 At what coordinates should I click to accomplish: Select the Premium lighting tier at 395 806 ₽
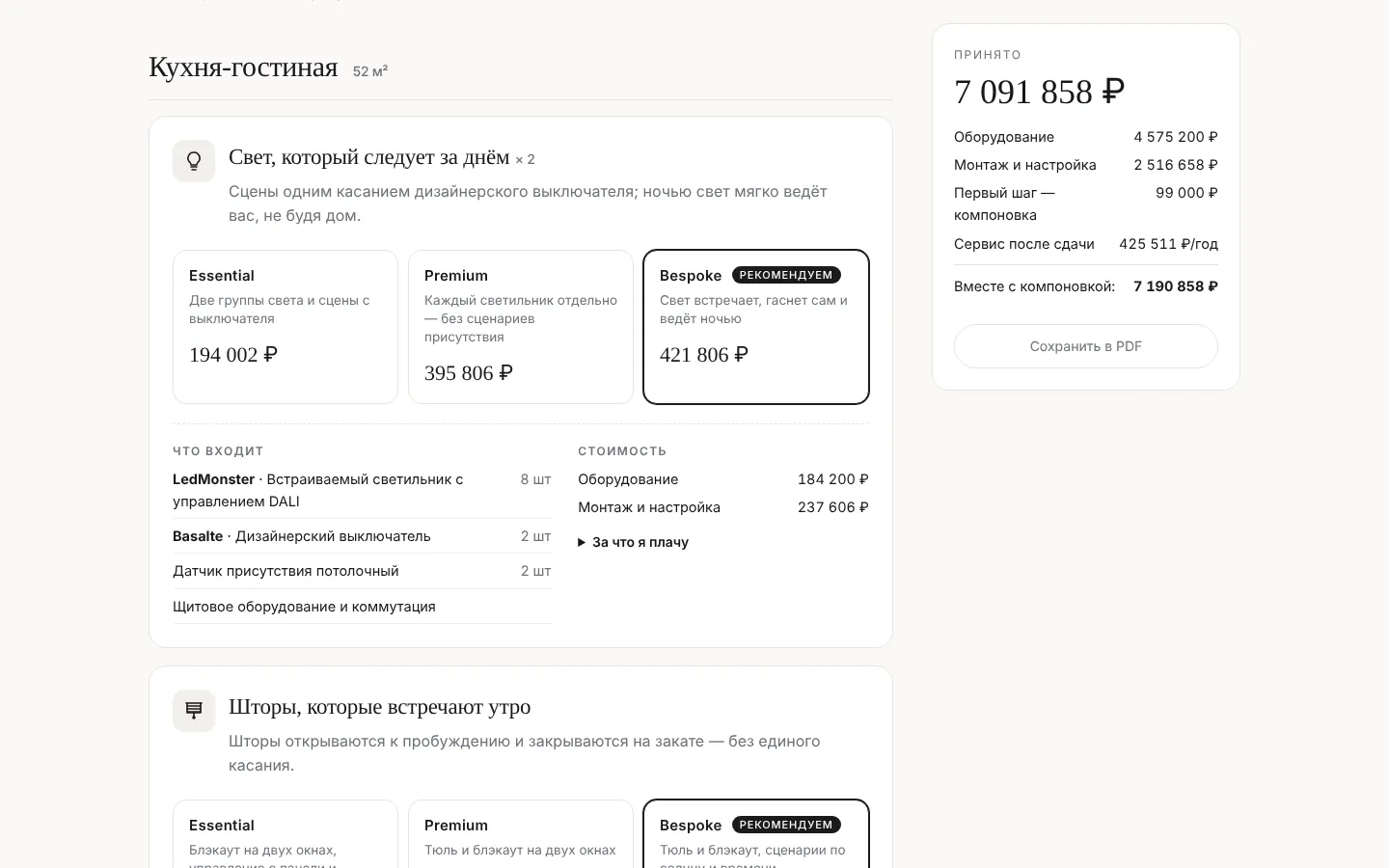pos(521,327)
